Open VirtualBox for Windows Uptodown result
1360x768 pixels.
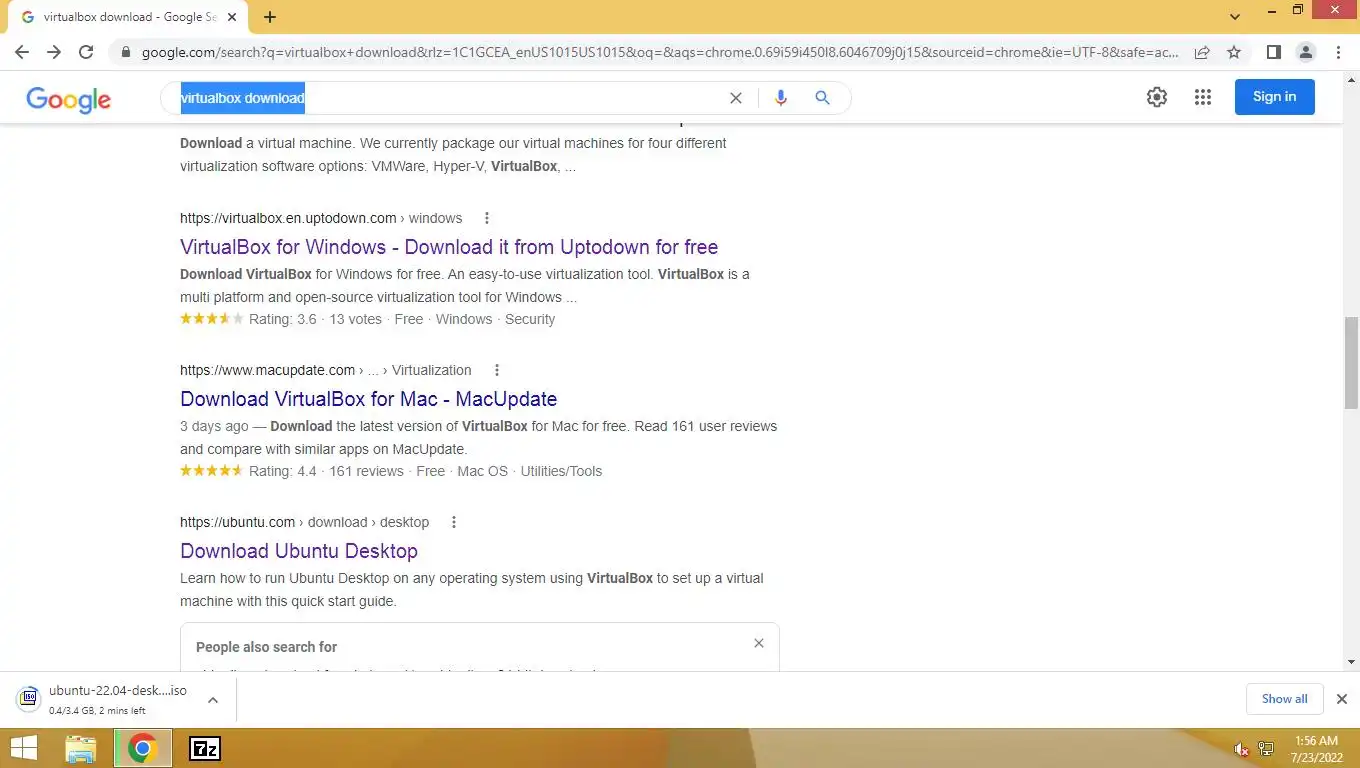[449, 247]
